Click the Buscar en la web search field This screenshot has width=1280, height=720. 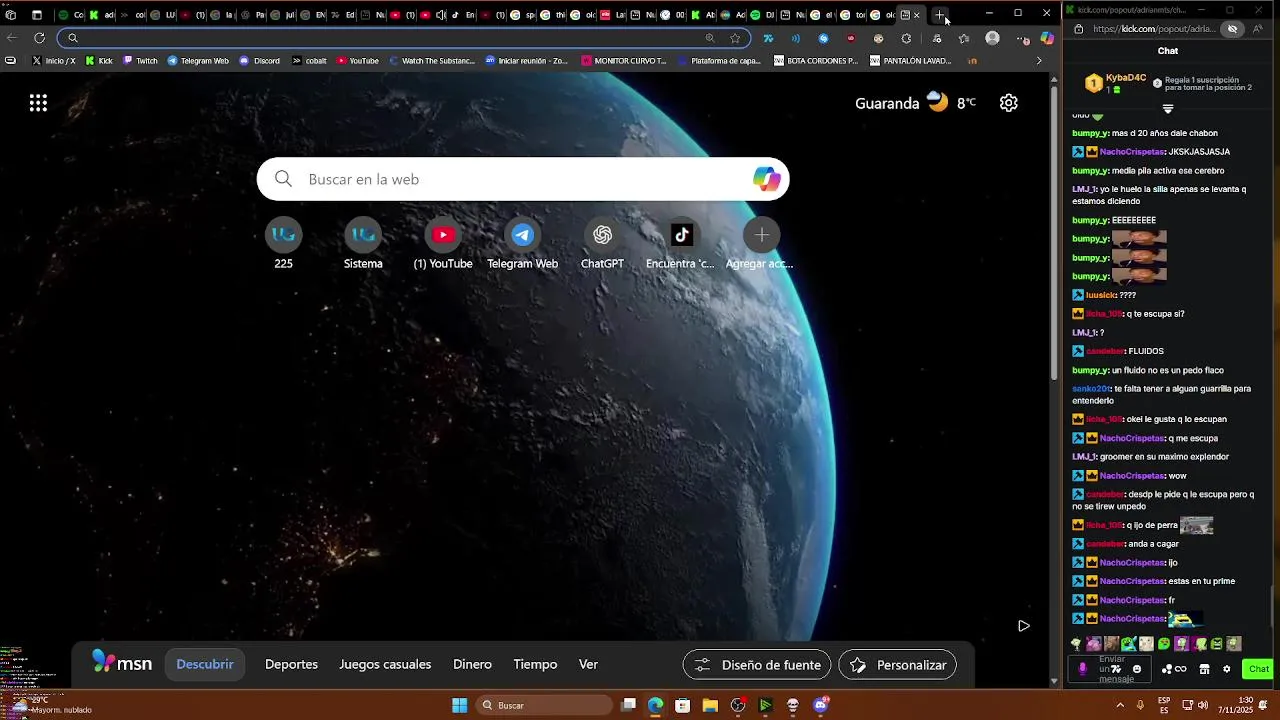click(x=523, y=179)
